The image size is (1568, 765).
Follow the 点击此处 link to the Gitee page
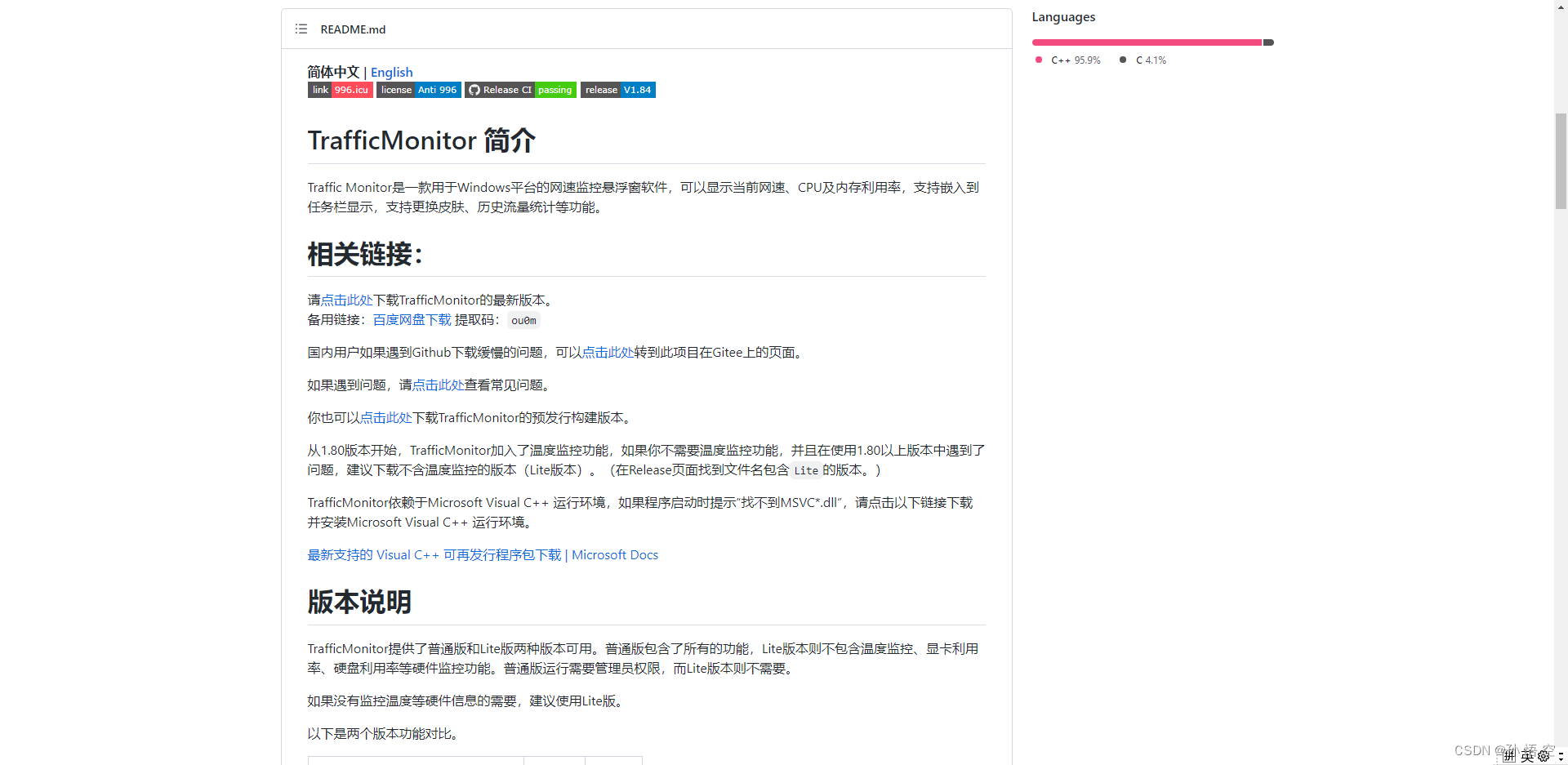608,353
